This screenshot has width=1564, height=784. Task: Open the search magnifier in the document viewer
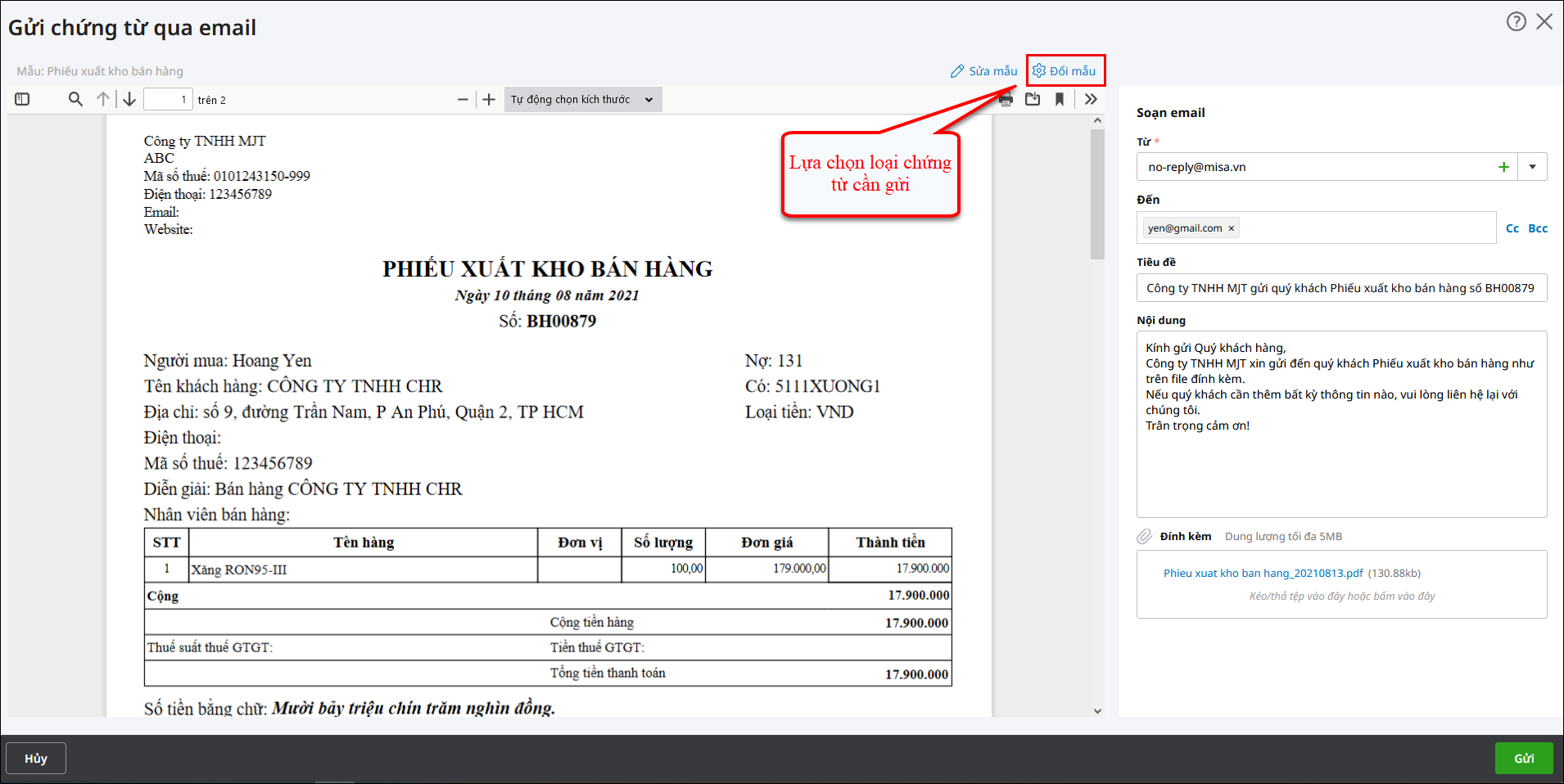75,100
